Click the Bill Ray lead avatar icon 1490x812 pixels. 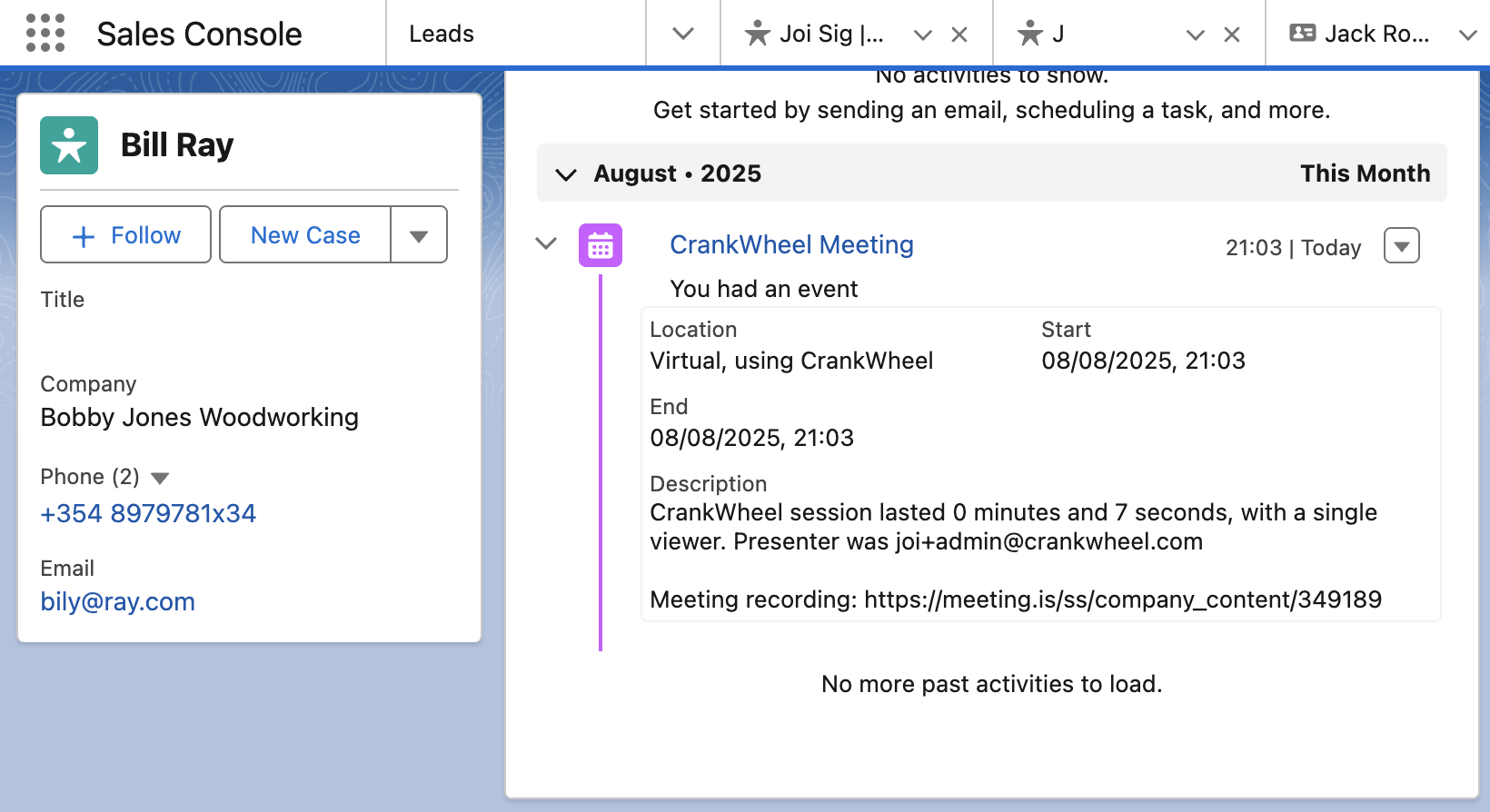click(69, 145)
